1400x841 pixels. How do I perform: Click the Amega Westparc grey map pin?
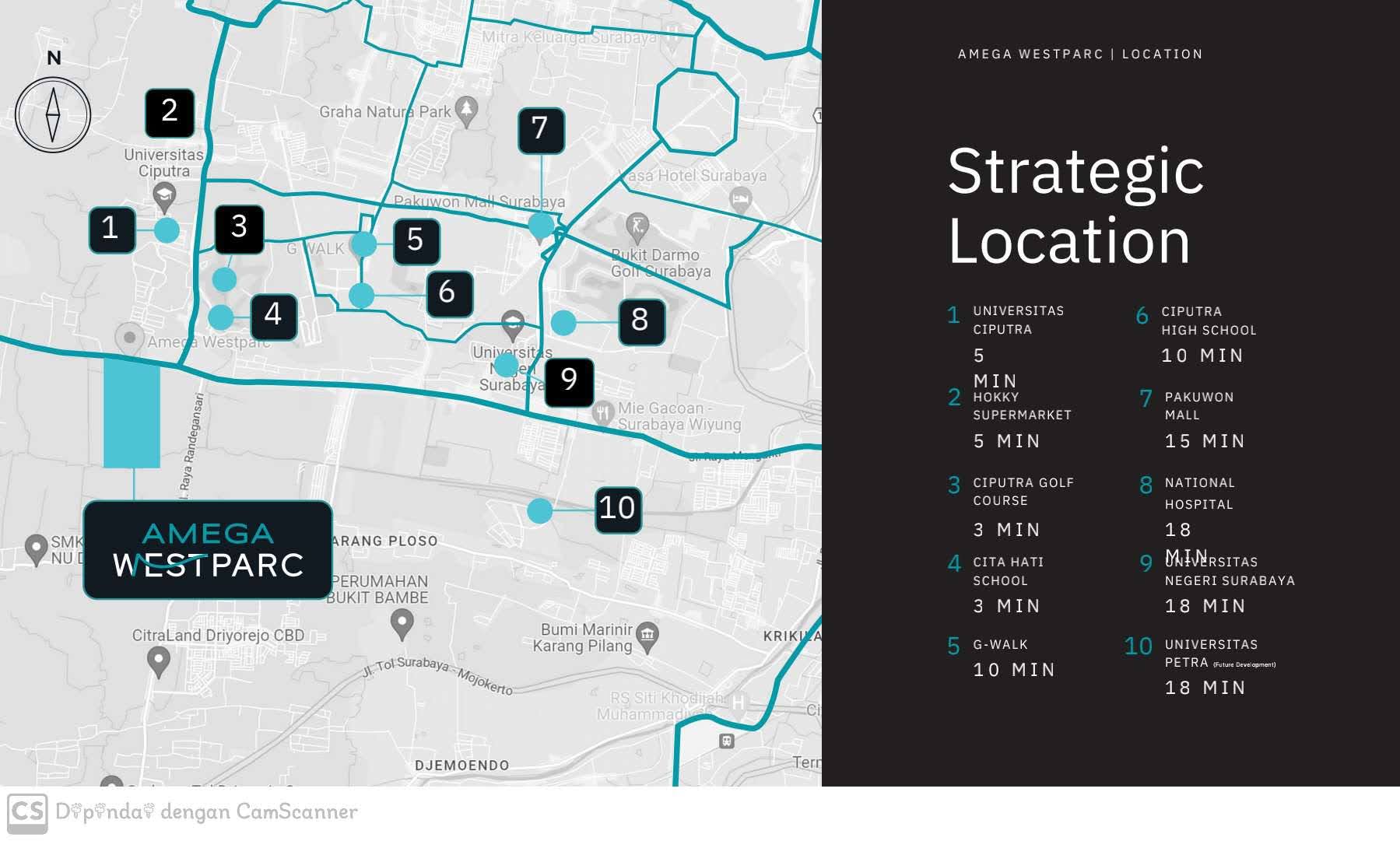tap(130, 338)
